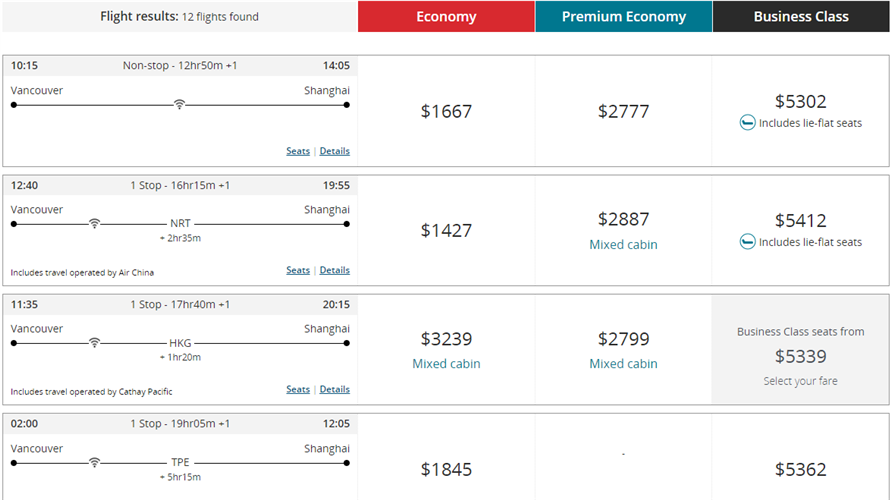Click lie-flat seat icon beside $5302 fare
Viewport: 891px width, 500px height.
pos(747,123)
